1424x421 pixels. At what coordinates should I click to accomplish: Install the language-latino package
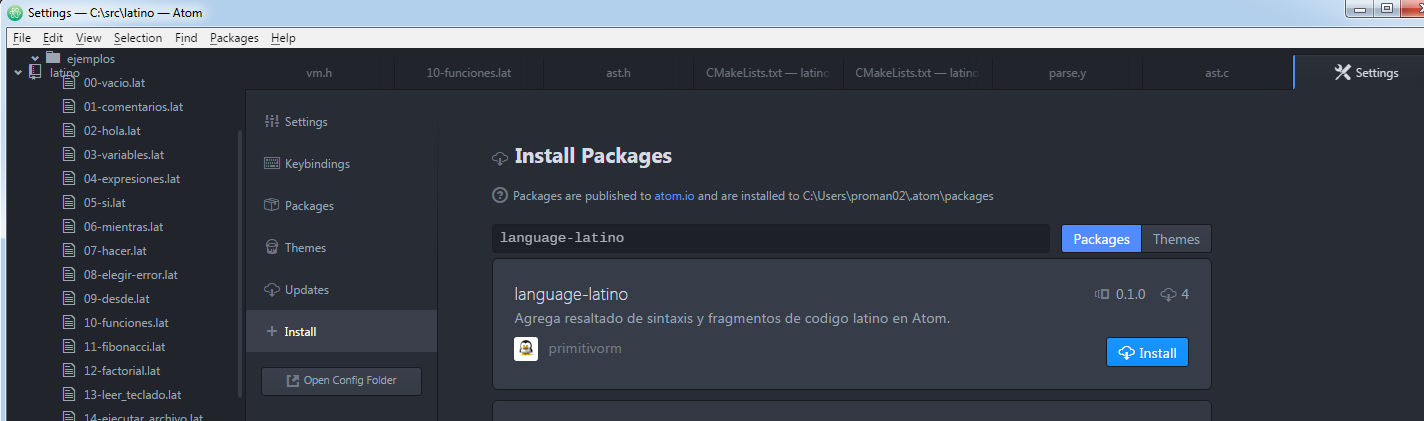1147,352
